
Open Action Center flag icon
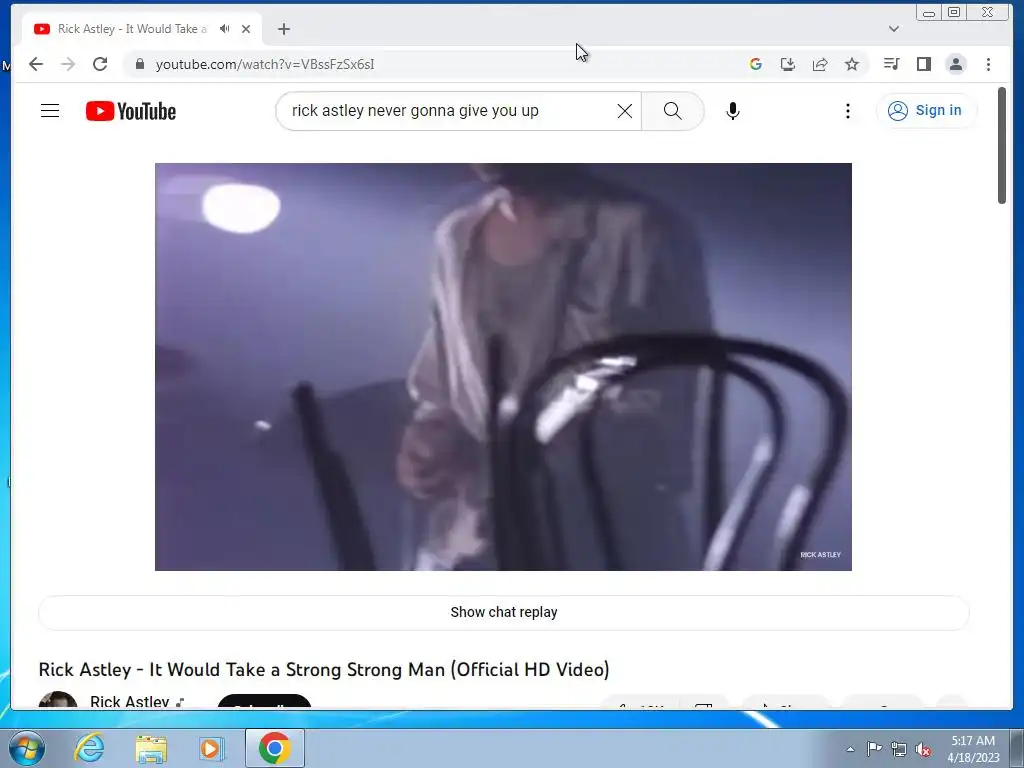coord(874,749)
